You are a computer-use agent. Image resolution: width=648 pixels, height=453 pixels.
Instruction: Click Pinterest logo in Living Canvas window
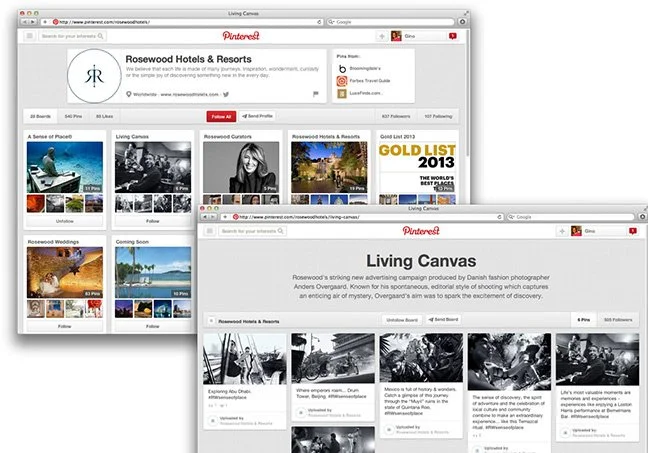(x=421, y=231)
